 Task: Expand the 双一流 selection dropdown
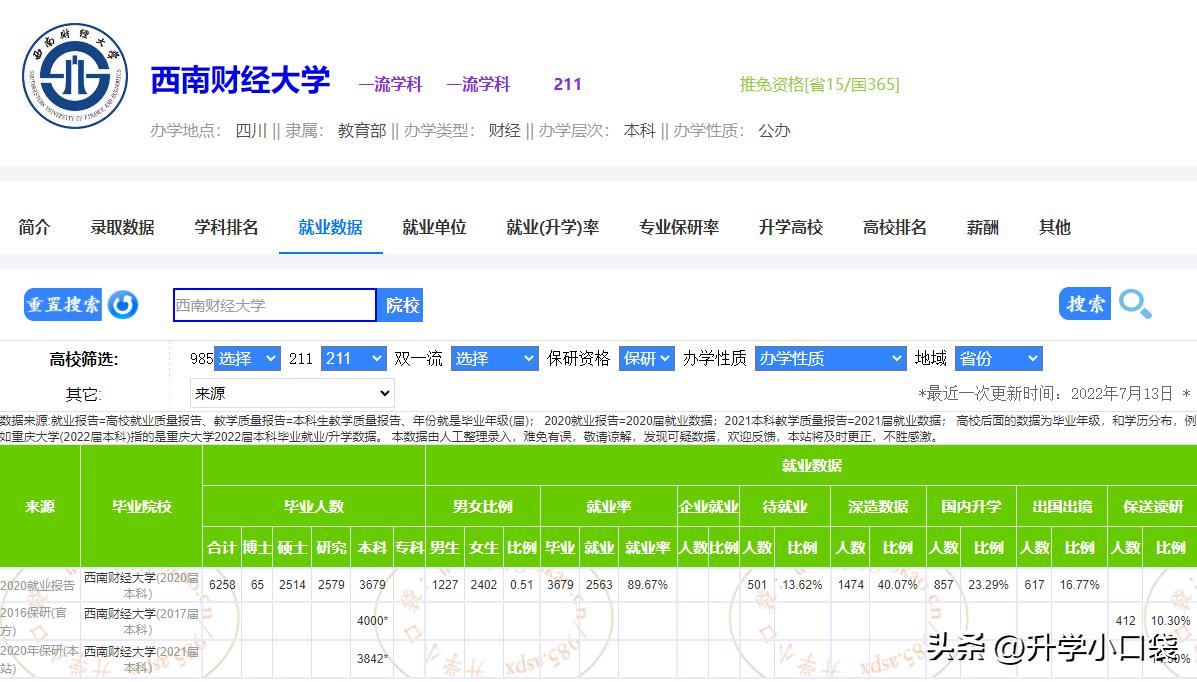point(494,357)
